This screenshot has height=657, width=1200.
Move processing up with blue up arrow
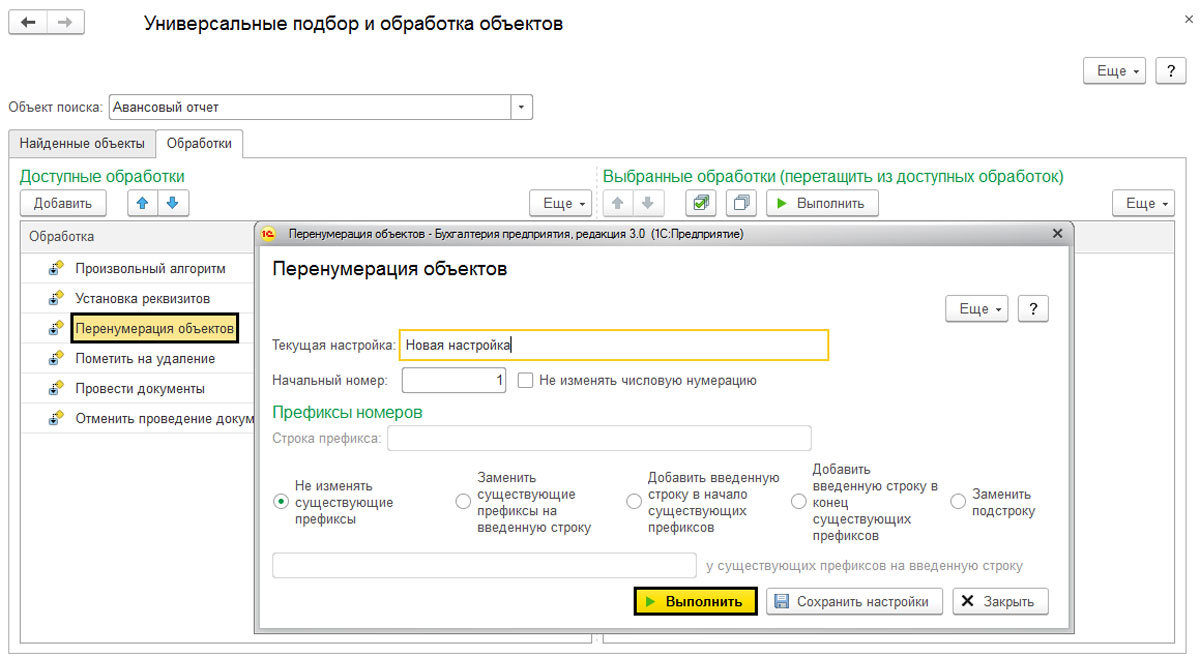[x=143, y=203]
